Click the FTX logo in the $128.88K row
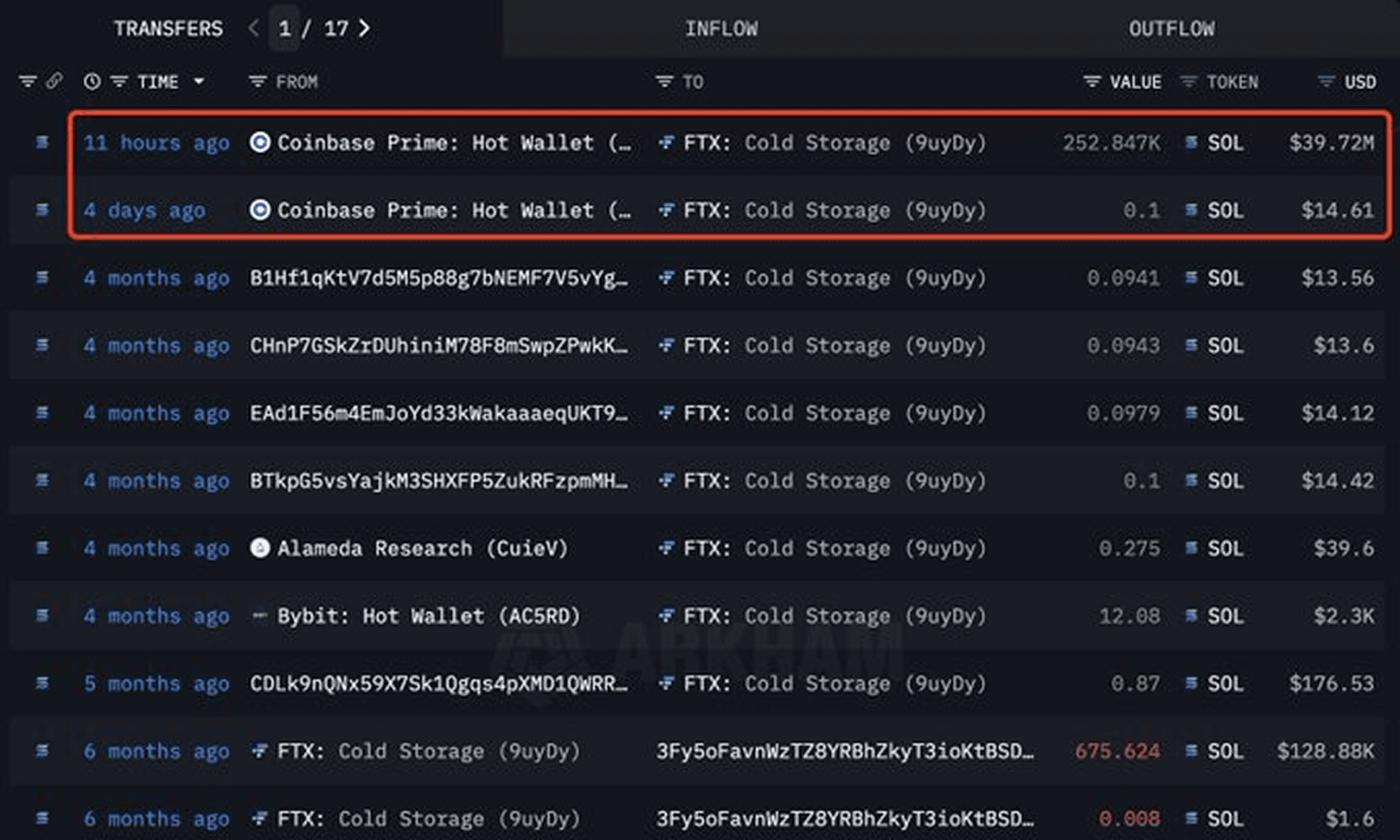 (259, 750)
